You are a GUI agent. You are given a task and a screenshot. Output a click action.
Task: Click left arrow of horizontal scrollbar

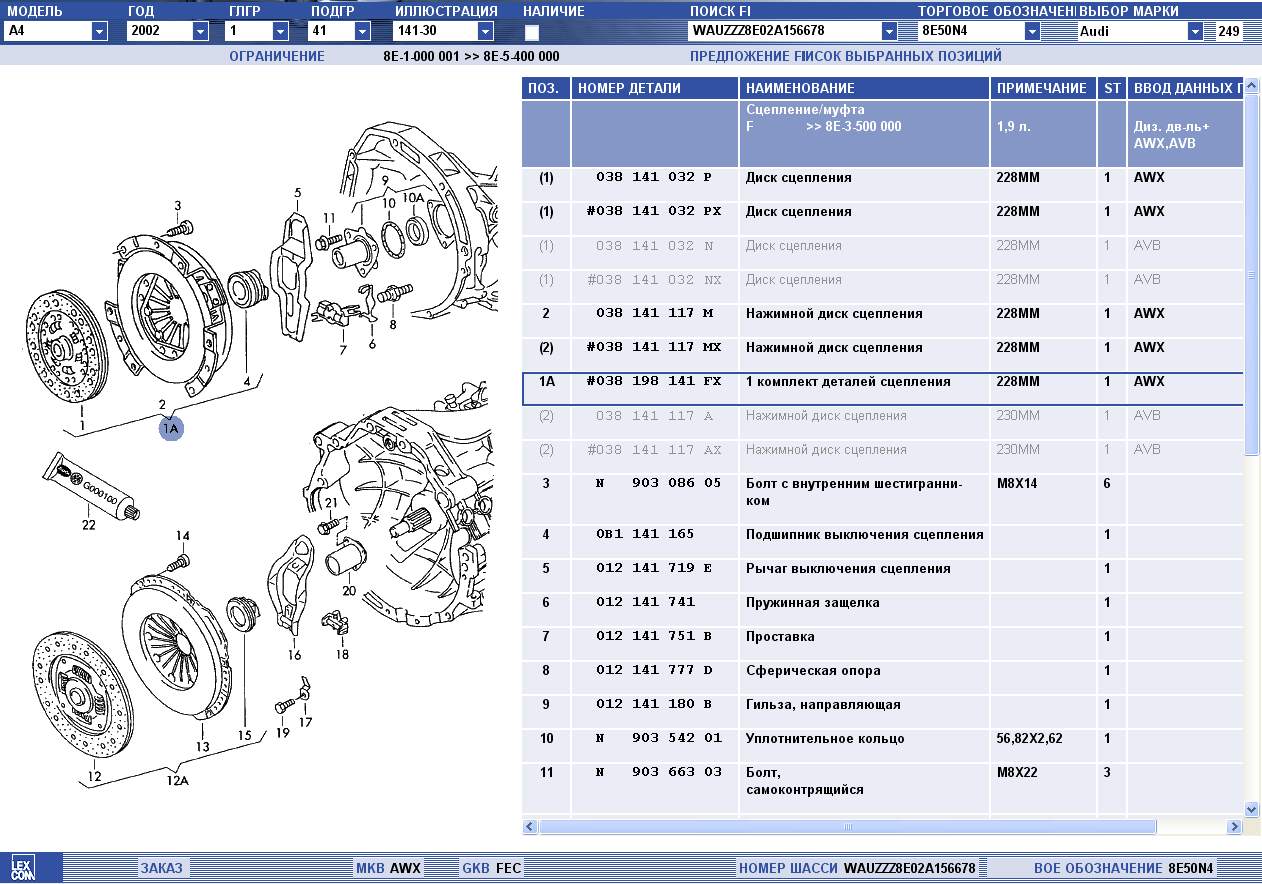click(x=531, y=827)
